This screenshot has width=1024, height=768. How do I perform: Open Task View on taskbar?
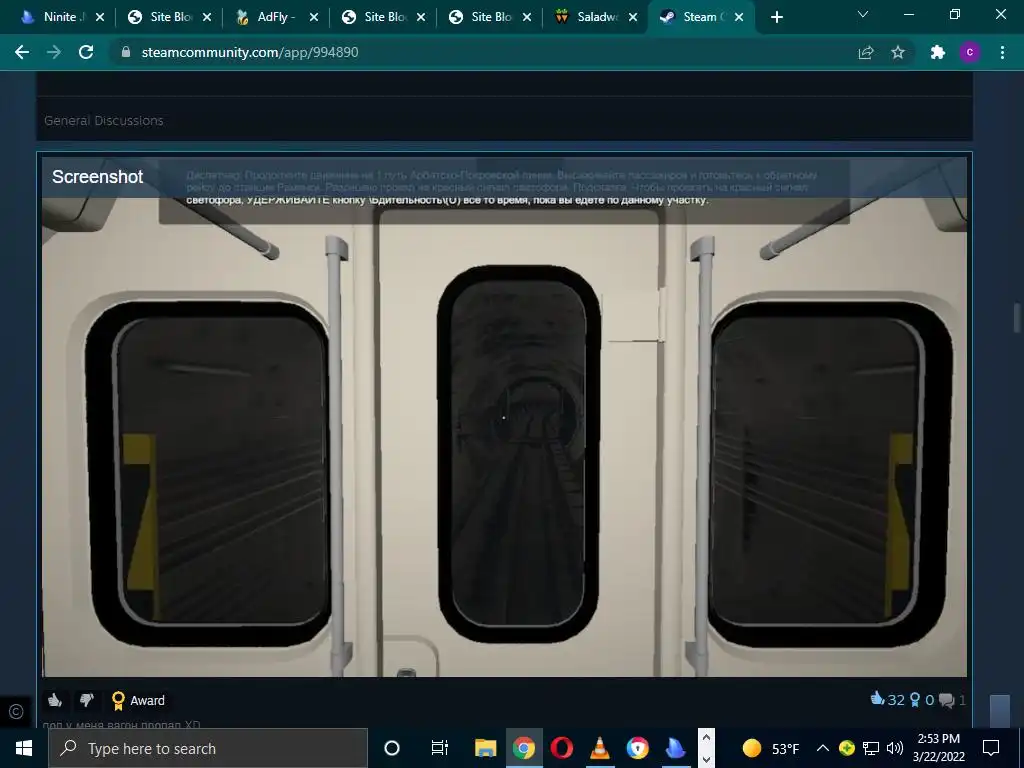[440, 748]
